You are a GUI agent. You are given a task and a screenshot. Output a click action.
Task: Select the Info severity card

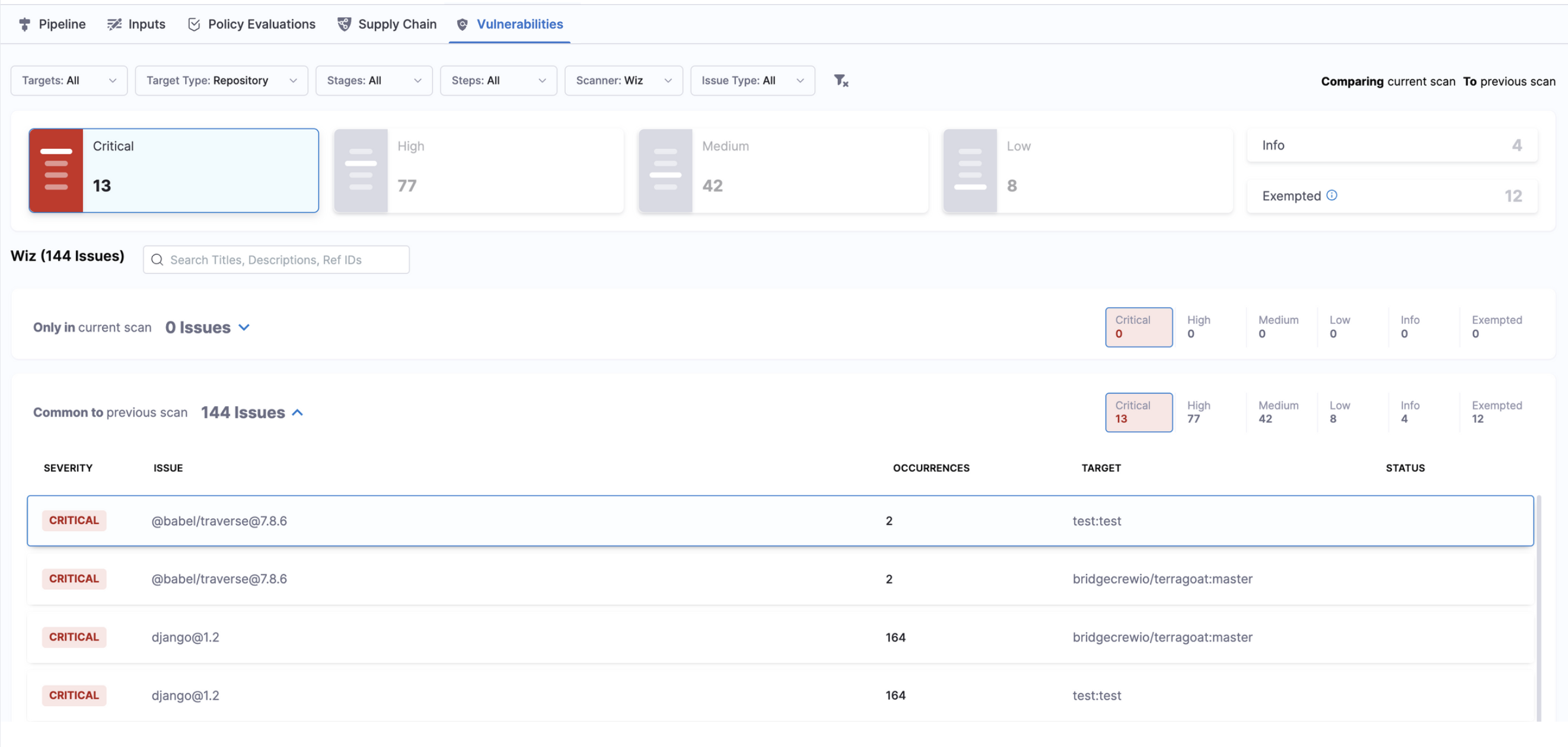pos(1391,145)
